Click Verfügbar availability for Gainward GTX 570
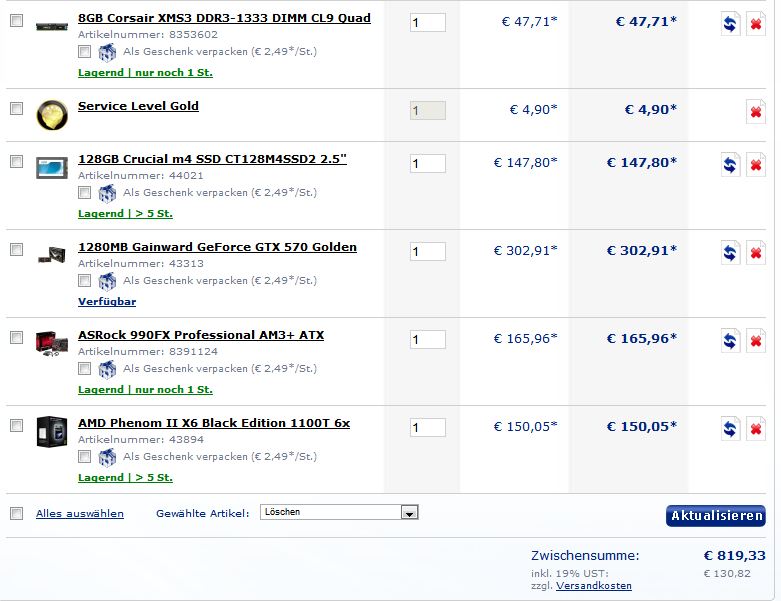 point(107,302)
